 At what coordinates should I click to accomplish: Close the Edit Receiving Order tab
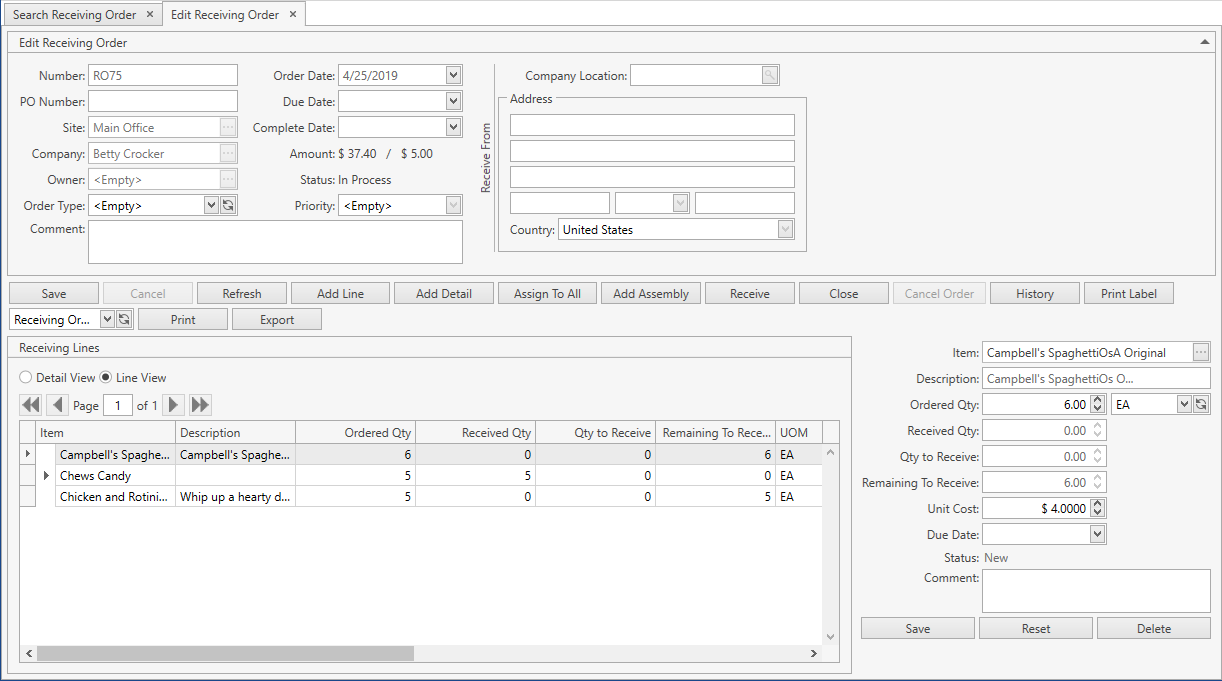tap(292, 15)
